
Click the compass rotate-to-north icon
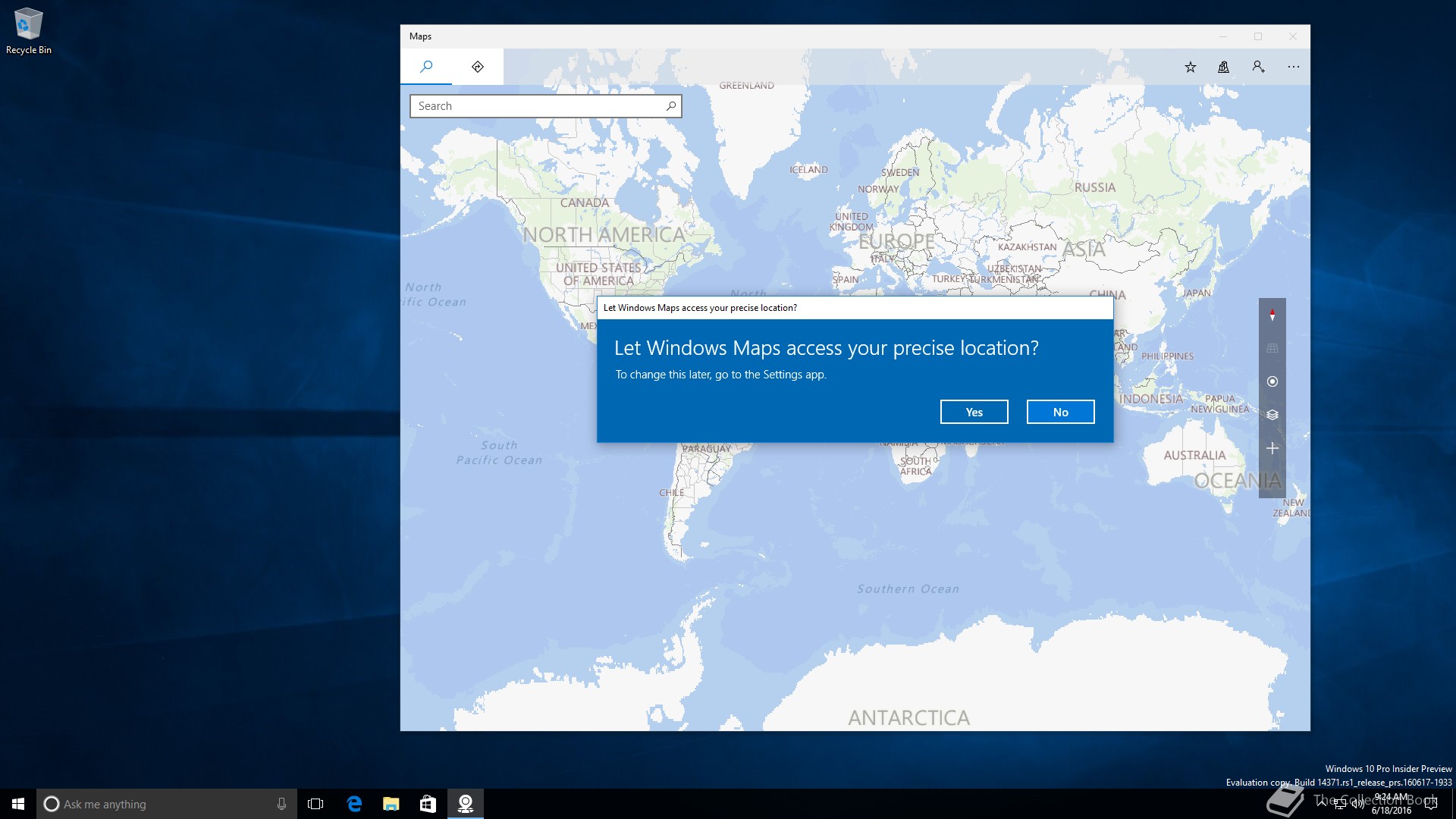[1272, 315]
